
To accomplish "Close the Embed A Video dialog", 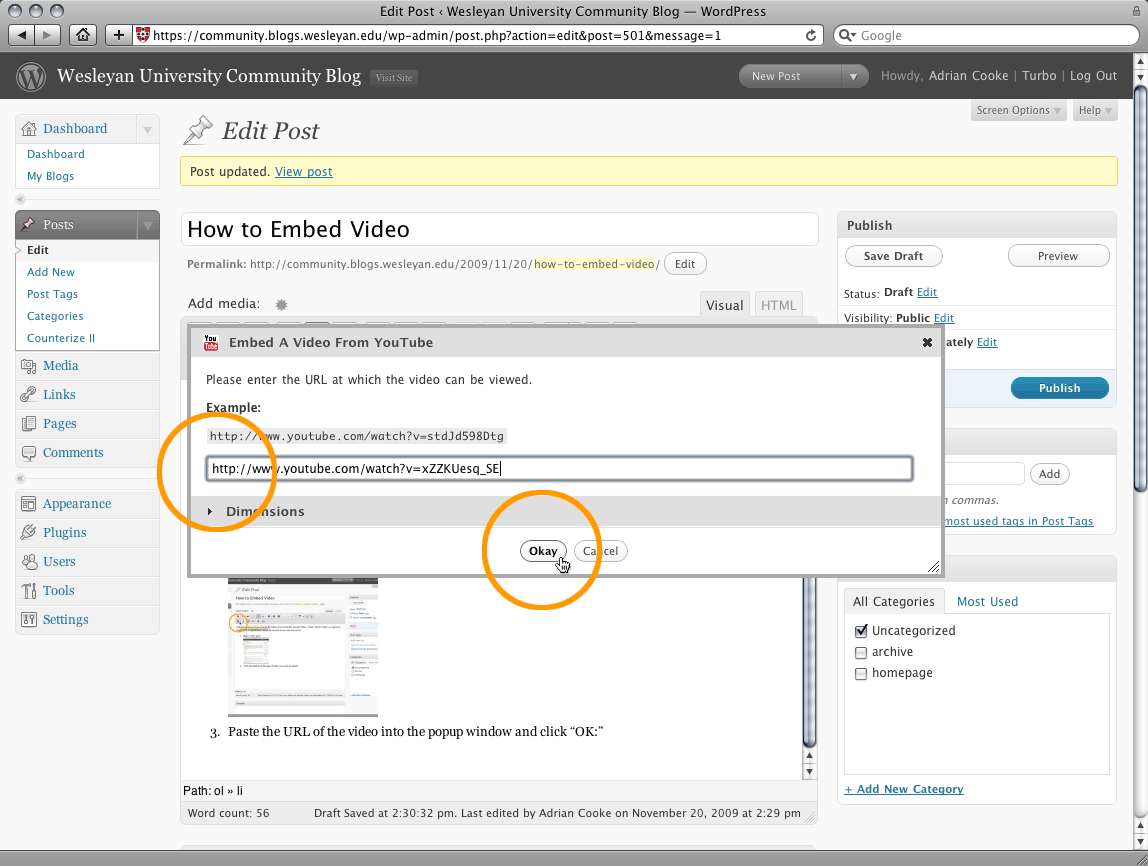I will (x=927, y=343).
